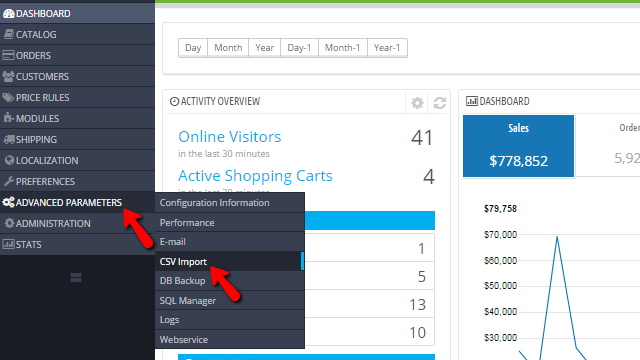640x360 pixels.
Task: Open the Customers menu item
Action: (78, 76)
